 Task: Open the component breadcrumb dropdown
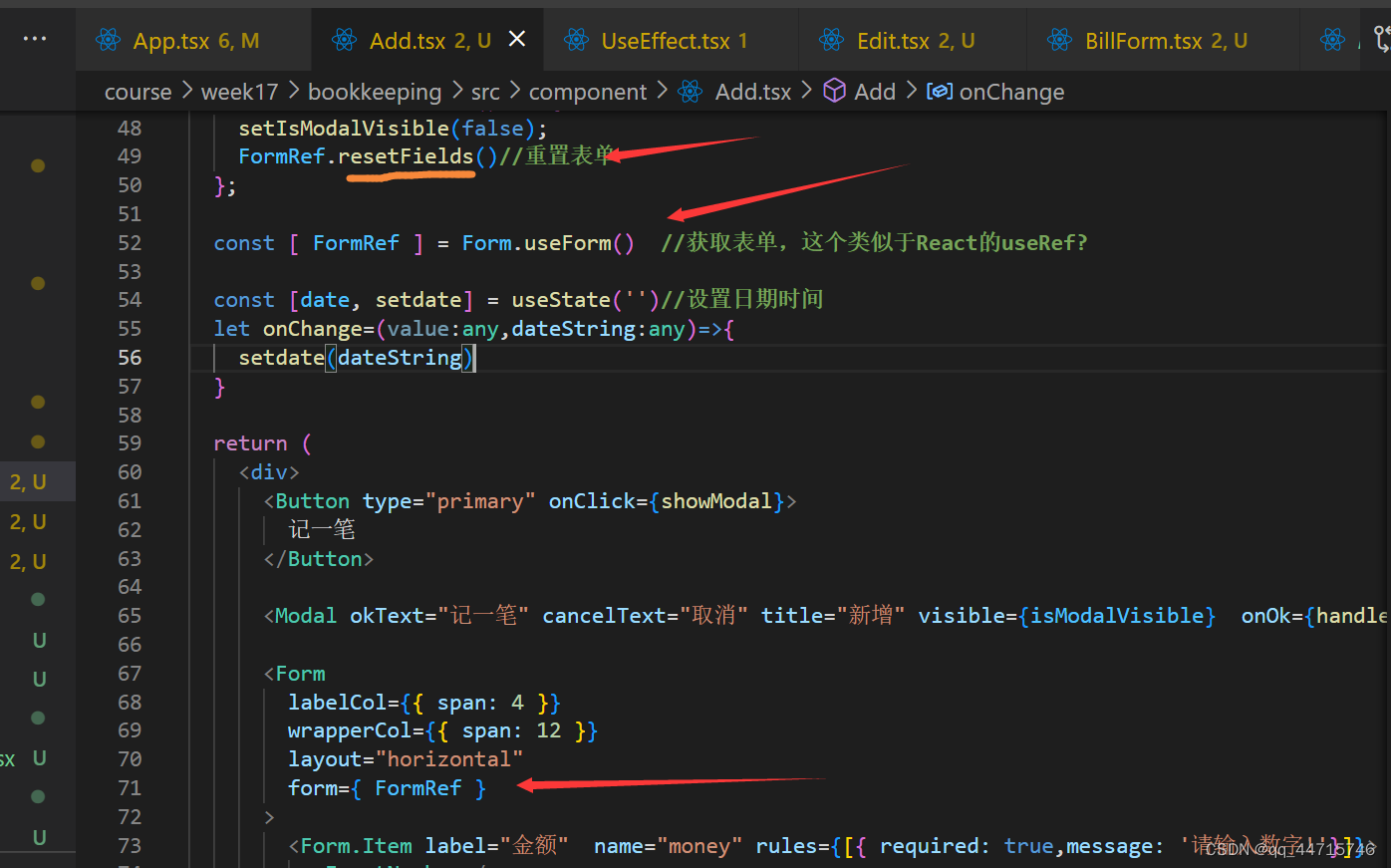click(588, 91)
